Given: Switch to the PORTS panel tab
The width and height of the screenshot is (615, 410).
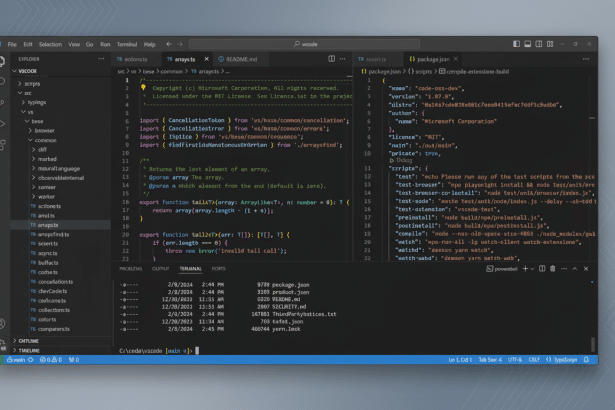Looking at the screenshot, I should pyautogui.click(x=218, y=269).
